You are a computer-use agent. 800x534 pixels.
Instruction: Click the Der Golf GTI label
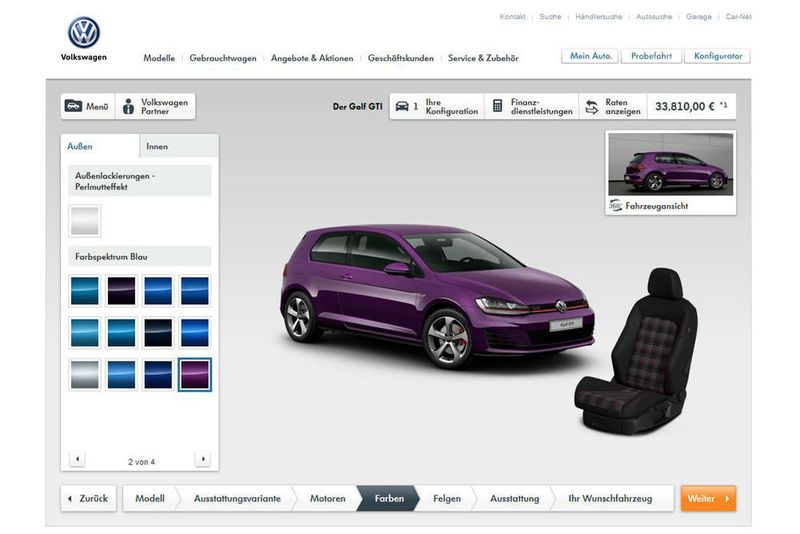tap(357, 107)
